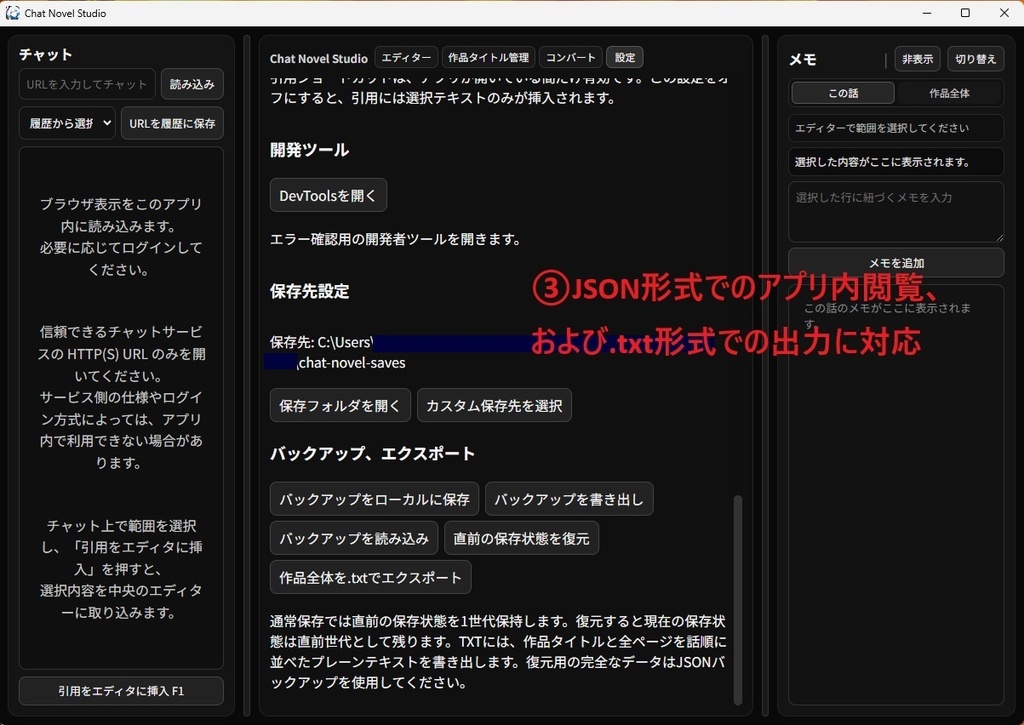Click the メモ panel title
1024x725 pixels.
point(803,59)
